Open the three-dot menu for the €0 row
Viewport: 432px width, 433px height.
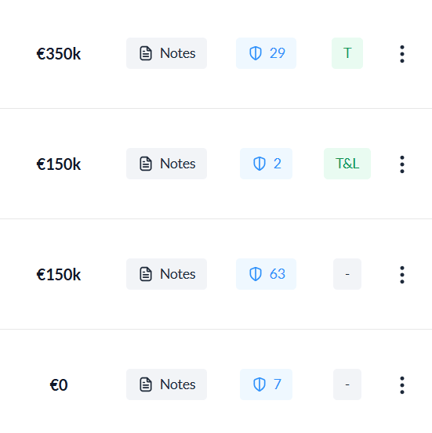click(x=402, y=385)
